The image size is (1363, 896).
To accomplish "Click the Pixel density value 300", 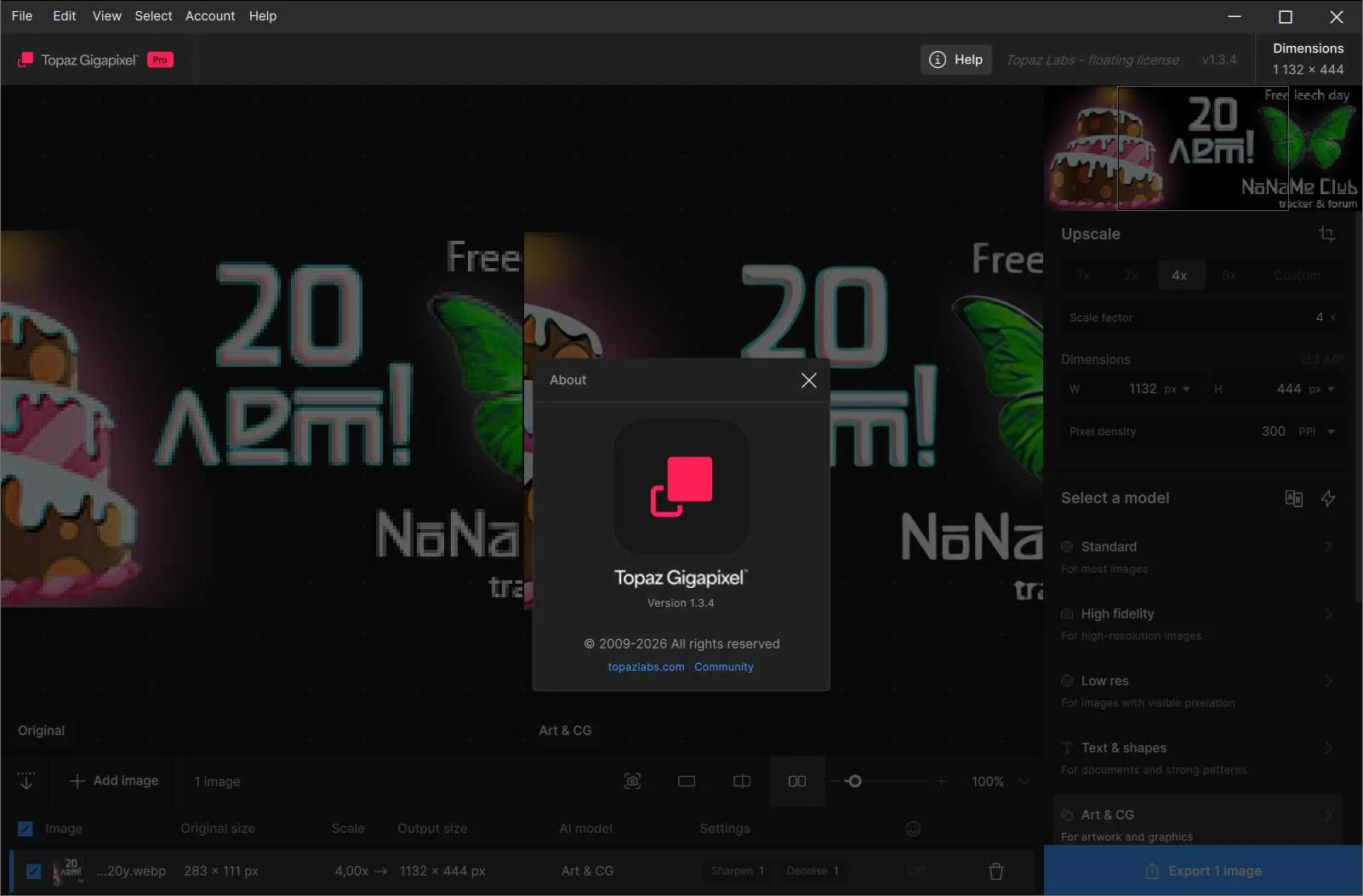I will click(x=1273, y=431).
